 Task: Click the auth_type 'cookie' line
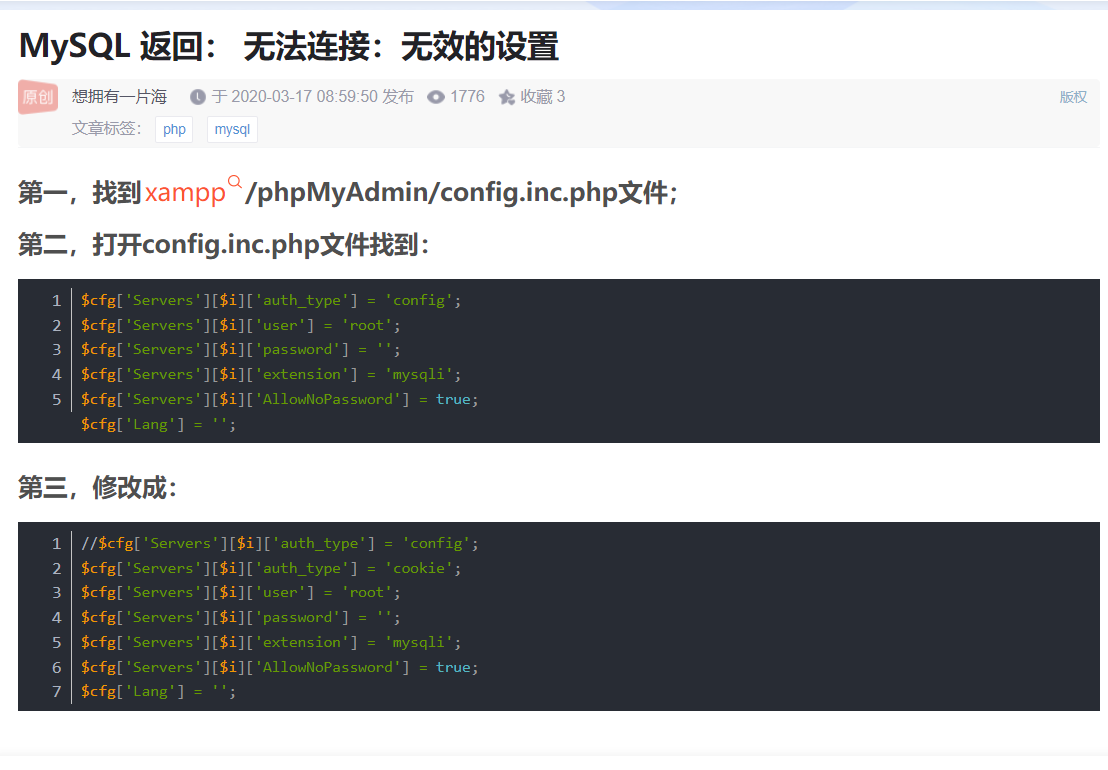pos(271,568)
